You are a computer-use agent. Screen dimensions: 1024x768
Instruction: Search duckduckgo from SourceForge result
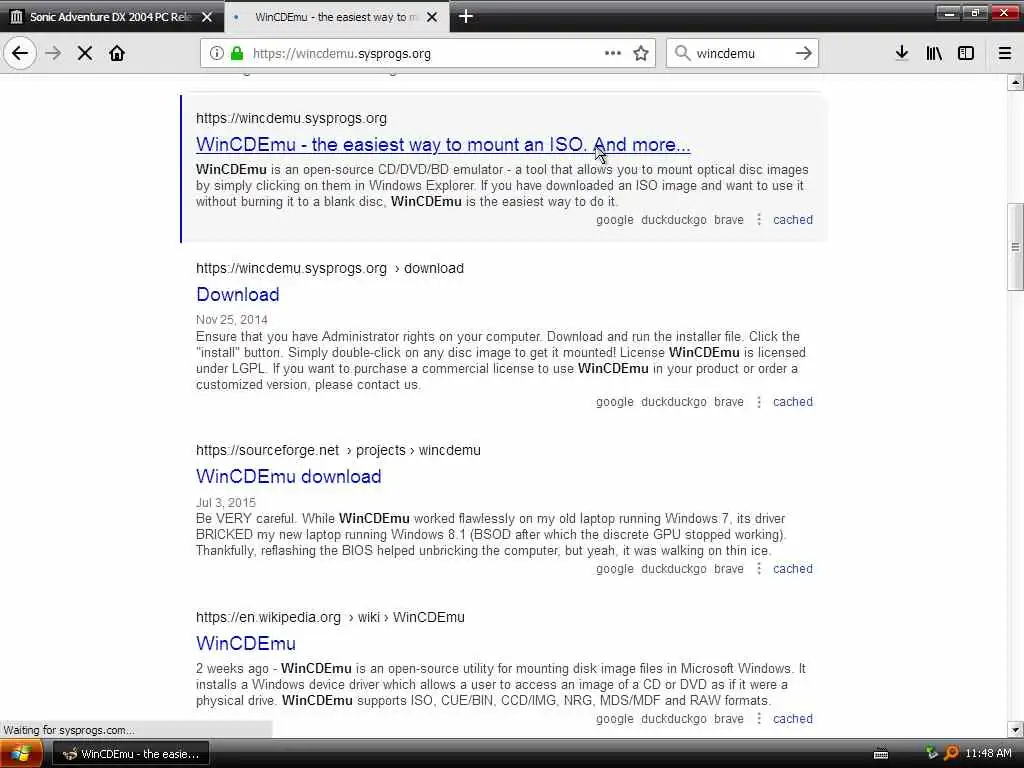point(673,569)
